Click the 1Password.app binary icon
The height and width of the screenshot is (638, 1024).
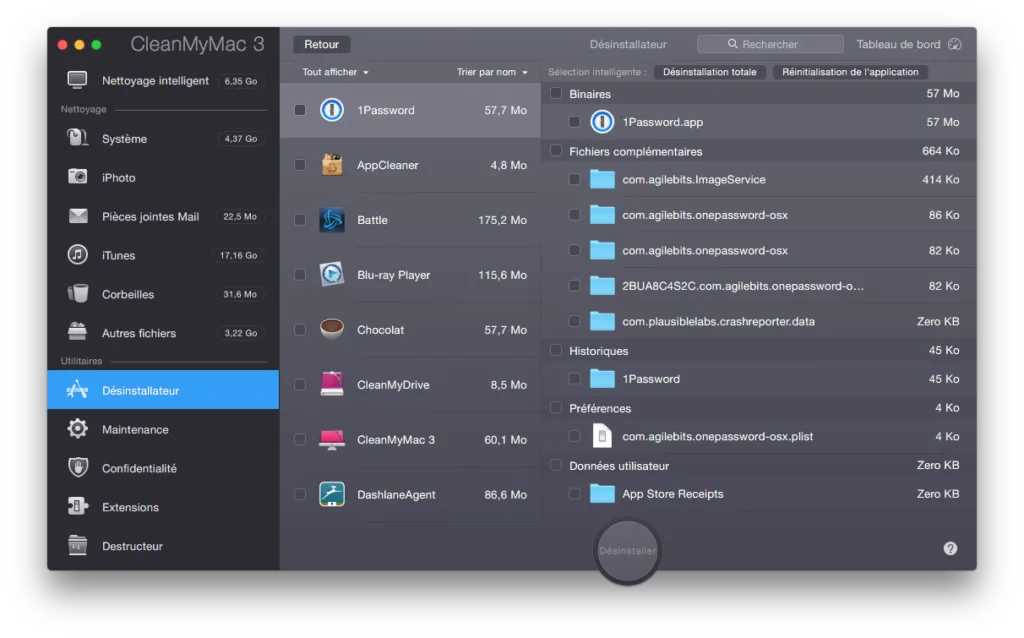601,121
